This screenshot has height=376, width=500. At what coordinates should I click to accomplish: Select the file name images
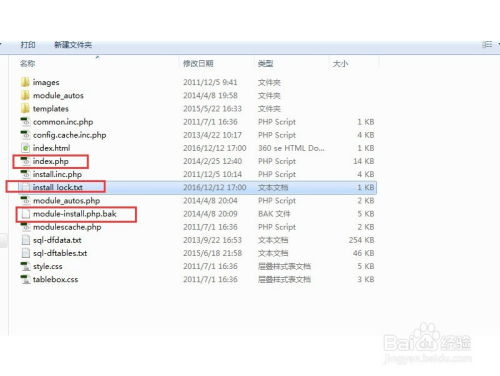pyautogui.click(x=46, y=82)
